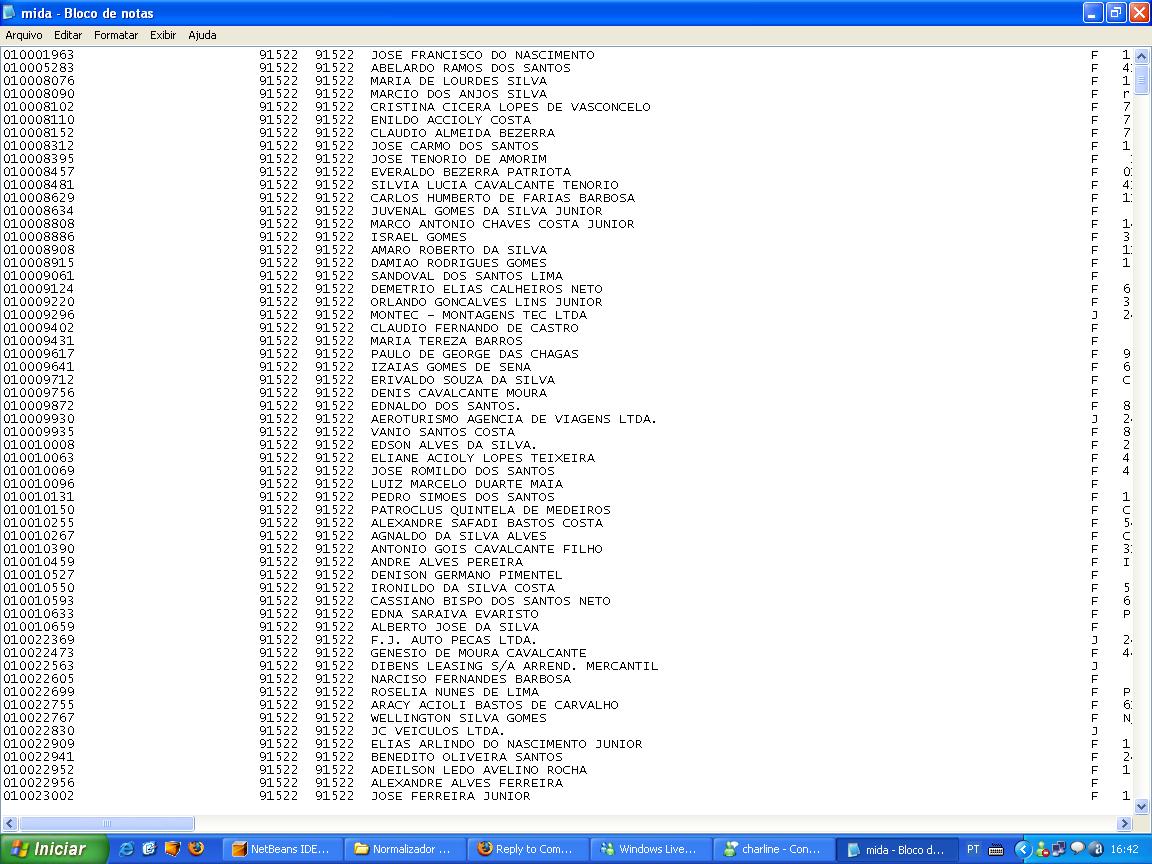
Task: Click the name PATROCLUS QUINTELA DE MEDEIROS
Action: pos(491,510)
